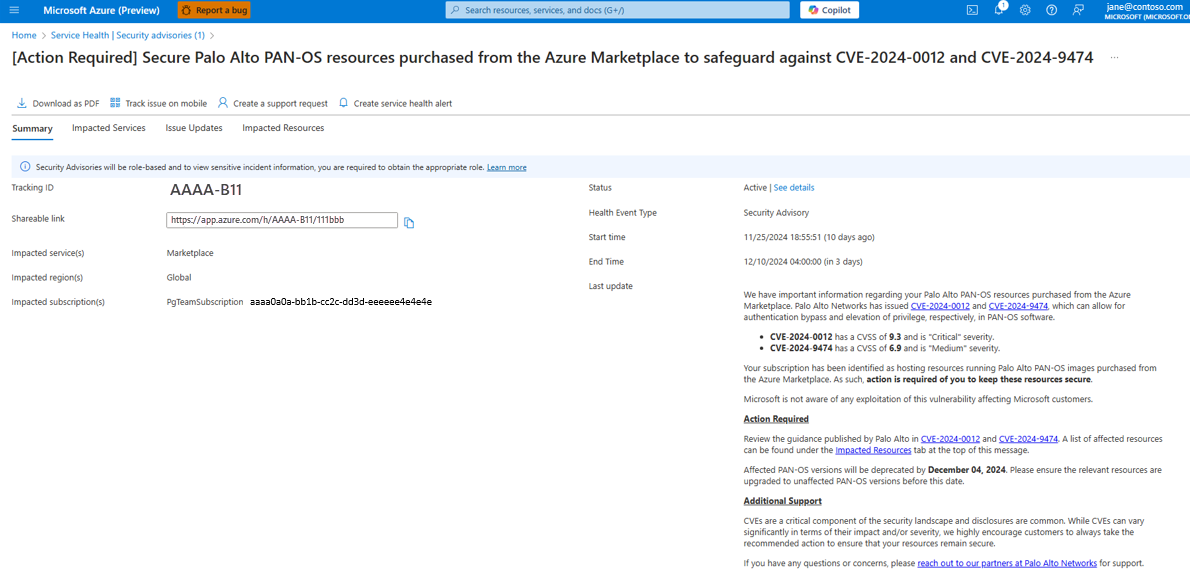Open first CVE-2024-0012 link in the intro
The height and width of the screenshot is (584, 1190).
click(940, 306)
